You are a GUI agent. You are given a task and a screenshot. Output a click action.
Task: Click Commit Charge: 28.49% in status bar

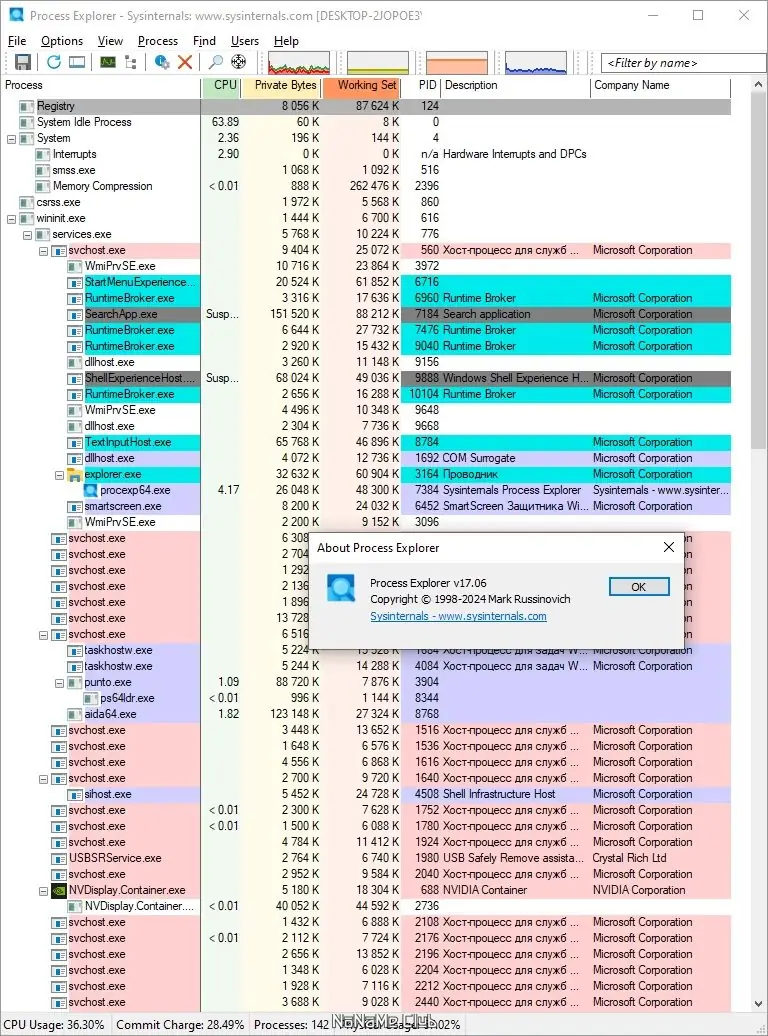tap(180, 1025)
